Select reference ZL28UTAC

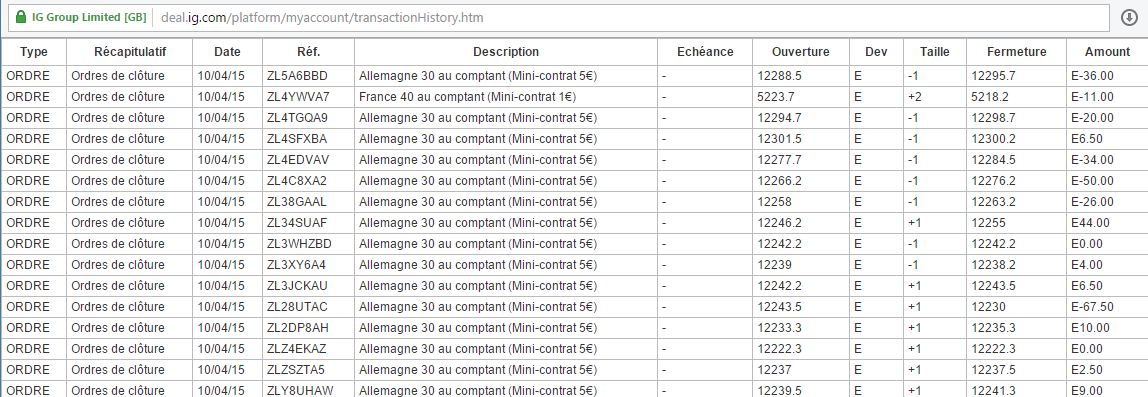pyautogui.click(x=298, y=307)
